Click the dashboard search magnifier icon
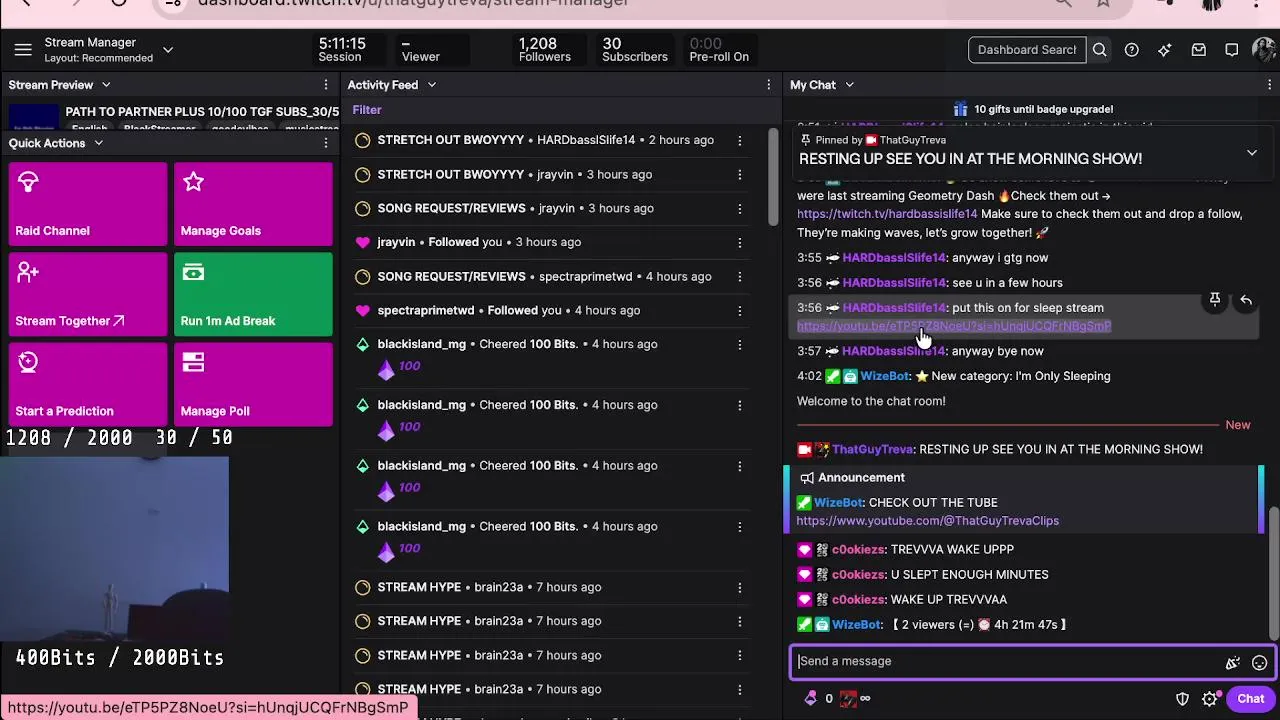The image size is (1280, 720). click(1099, 50)
